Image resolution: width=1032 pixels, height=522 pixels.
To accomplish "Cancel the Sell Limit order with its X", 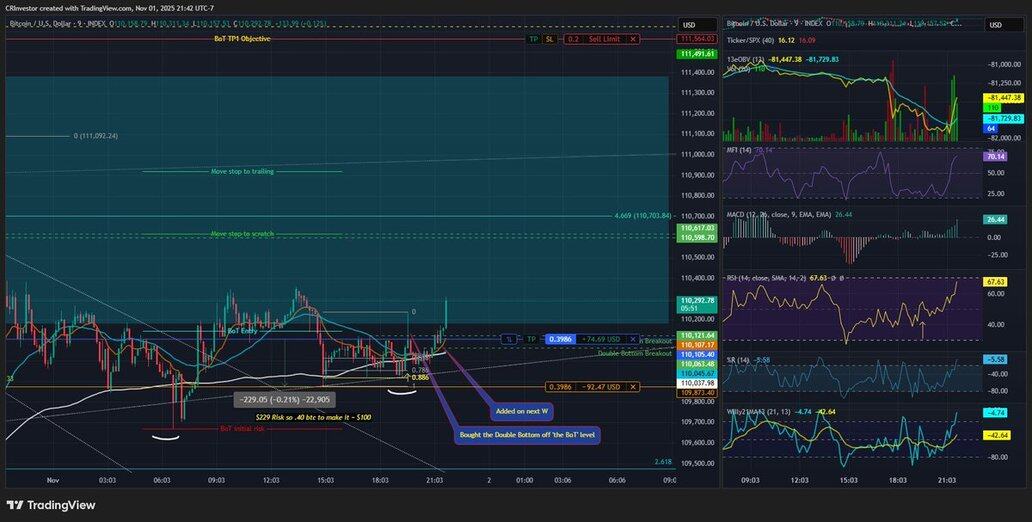I will [634, 39].
